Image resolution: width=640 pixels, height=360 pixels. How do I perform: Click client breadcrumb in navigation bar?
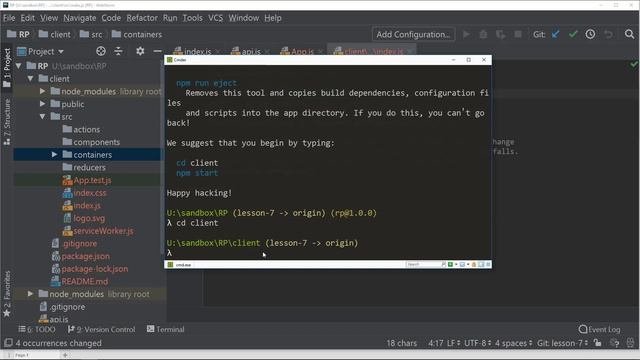tap(54, 34)
